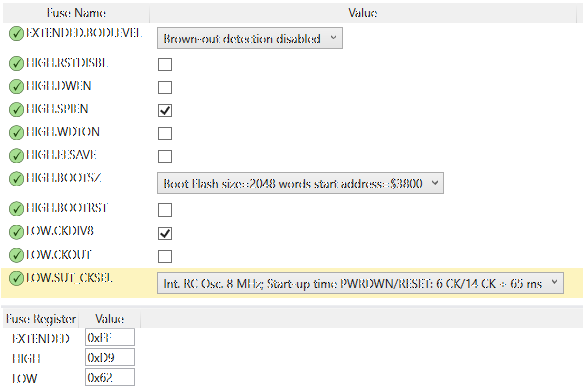Click the LOW register label
Viewport: 583px width, 388px height.
[x=25, y=379]
